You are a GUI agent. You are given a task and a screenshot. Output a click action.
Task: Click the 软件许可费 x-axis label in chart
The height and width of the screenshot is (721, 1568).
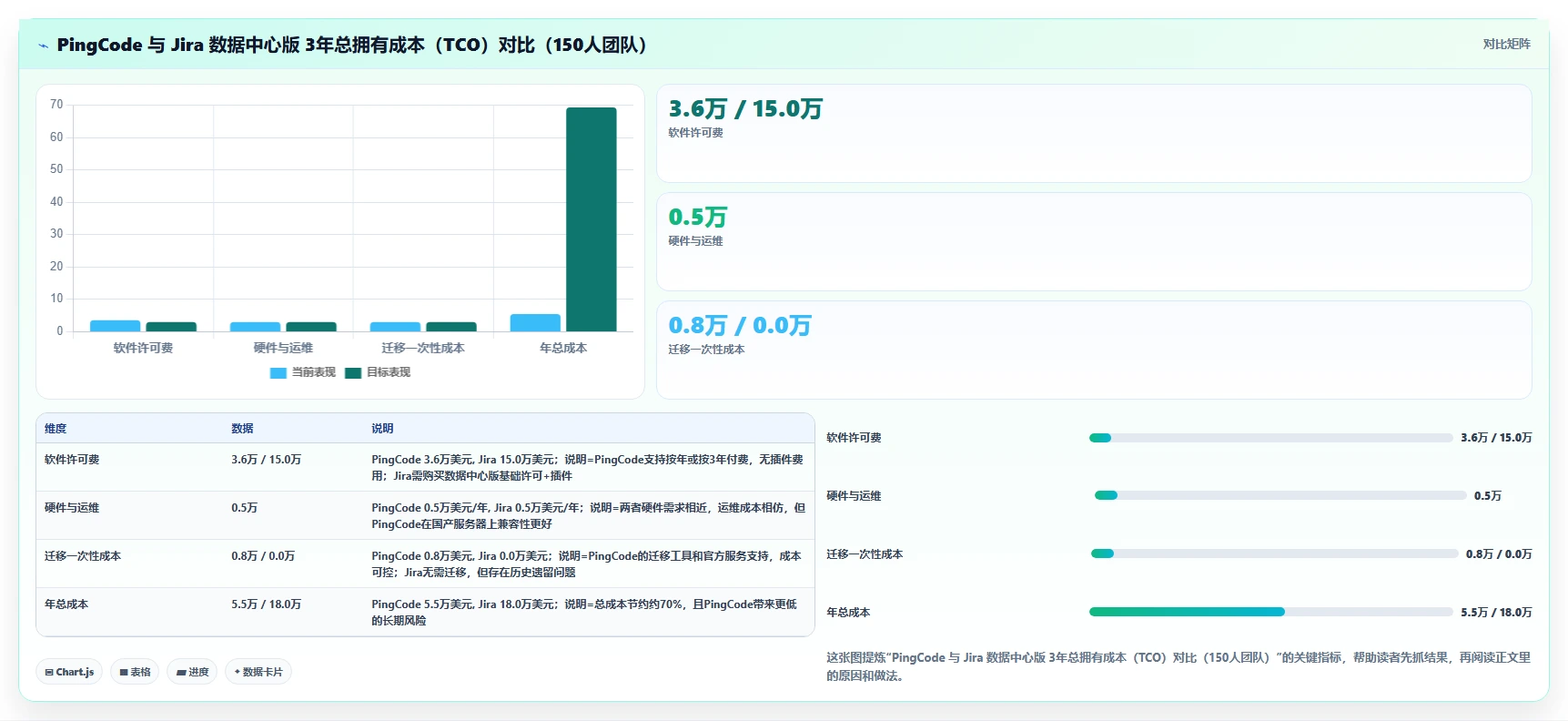pos(143,348)
